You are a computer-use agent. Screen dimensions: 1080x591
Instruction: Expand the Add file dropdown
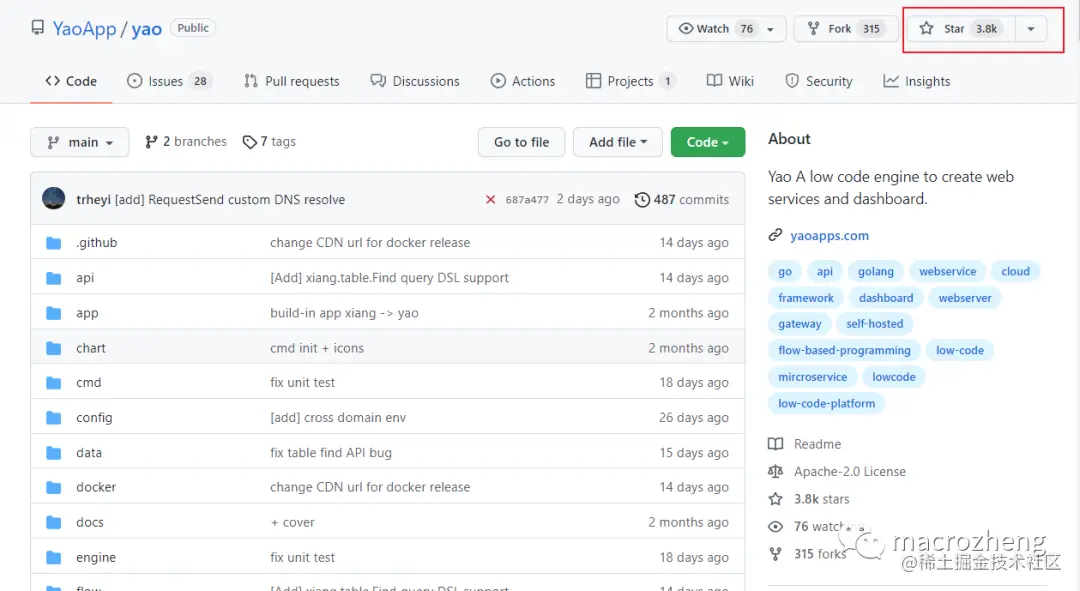[x=618, y=142]
